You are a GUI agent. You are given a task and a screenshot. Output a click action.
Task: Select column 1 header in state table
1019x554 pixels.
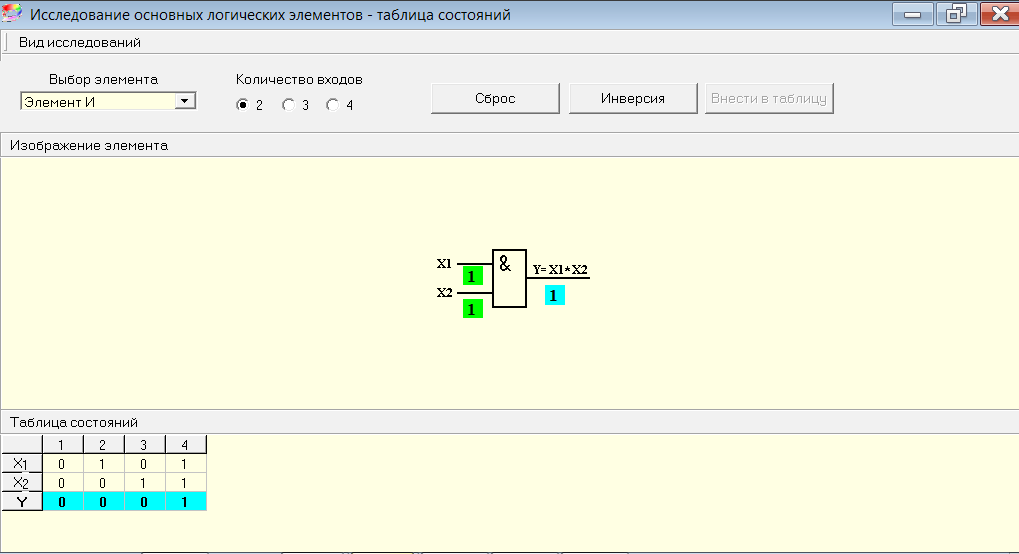tap(62, 445)
